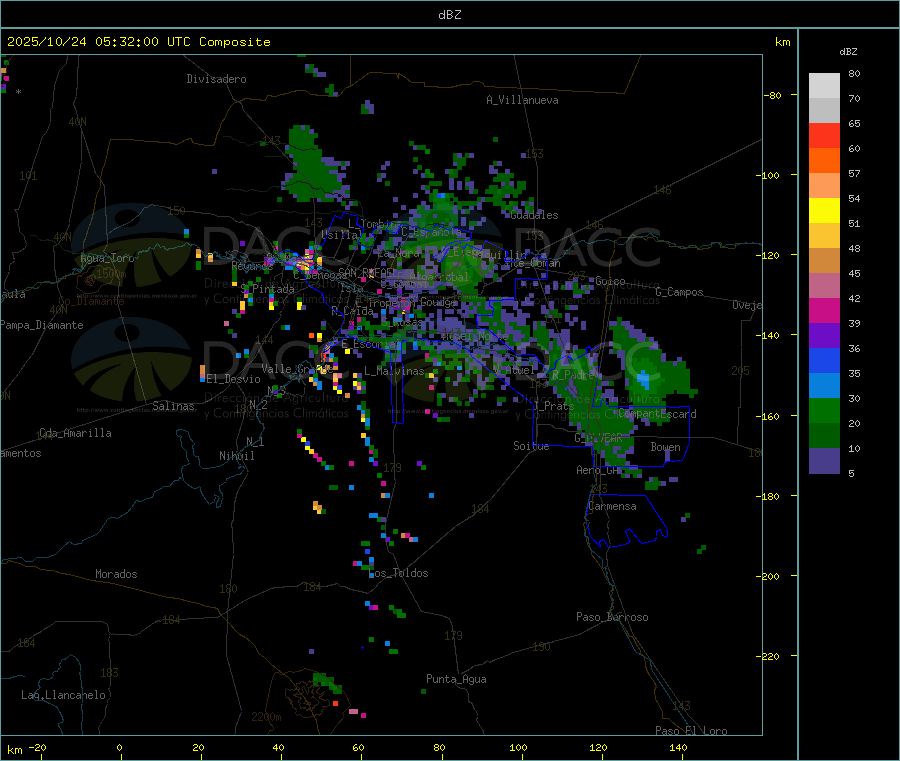Click the green echo cell southwest of Divisadero

coord(313,165)
